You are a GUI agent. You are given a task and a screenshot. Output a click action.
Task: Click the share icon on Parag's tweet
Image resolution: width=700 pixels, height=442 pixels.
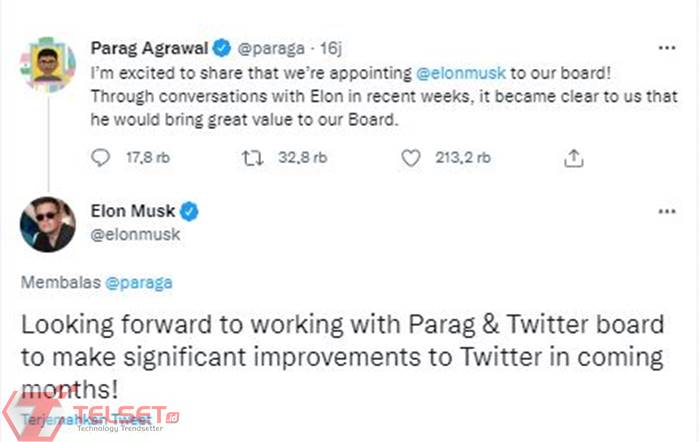point(573,157)
